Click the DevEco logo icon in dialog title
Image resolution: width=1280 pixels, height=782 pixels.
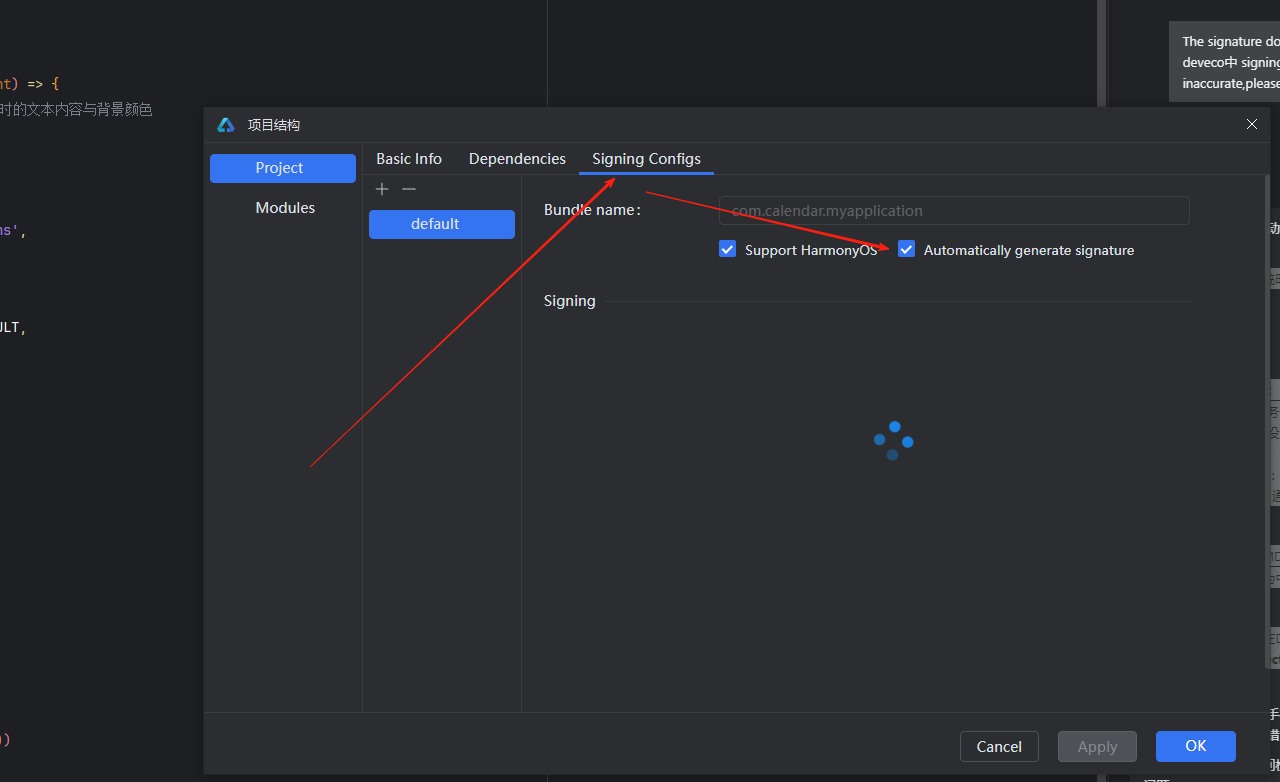point(226,125)
